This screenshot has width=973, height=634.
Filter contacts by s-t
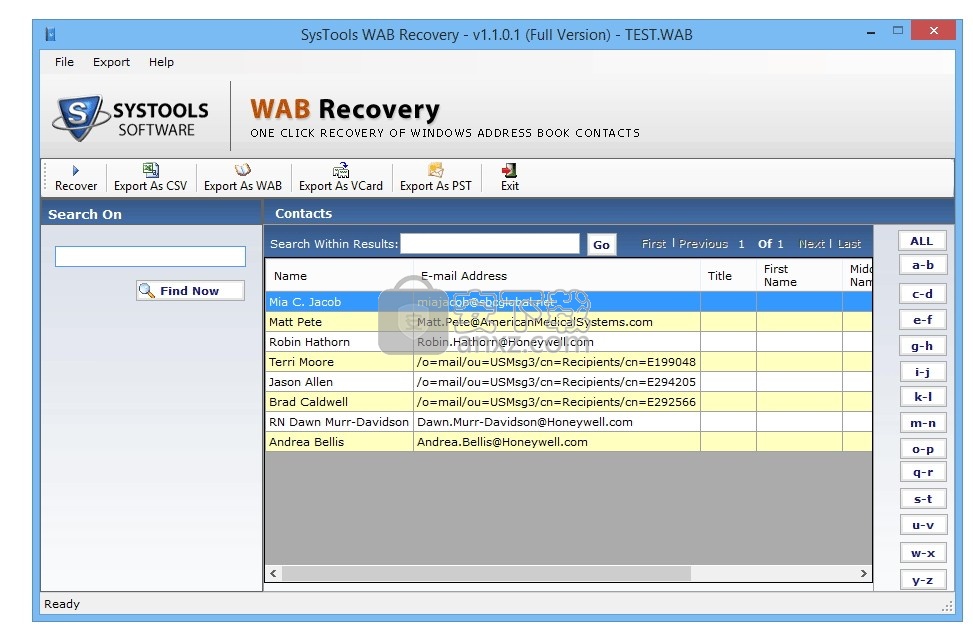923,499
